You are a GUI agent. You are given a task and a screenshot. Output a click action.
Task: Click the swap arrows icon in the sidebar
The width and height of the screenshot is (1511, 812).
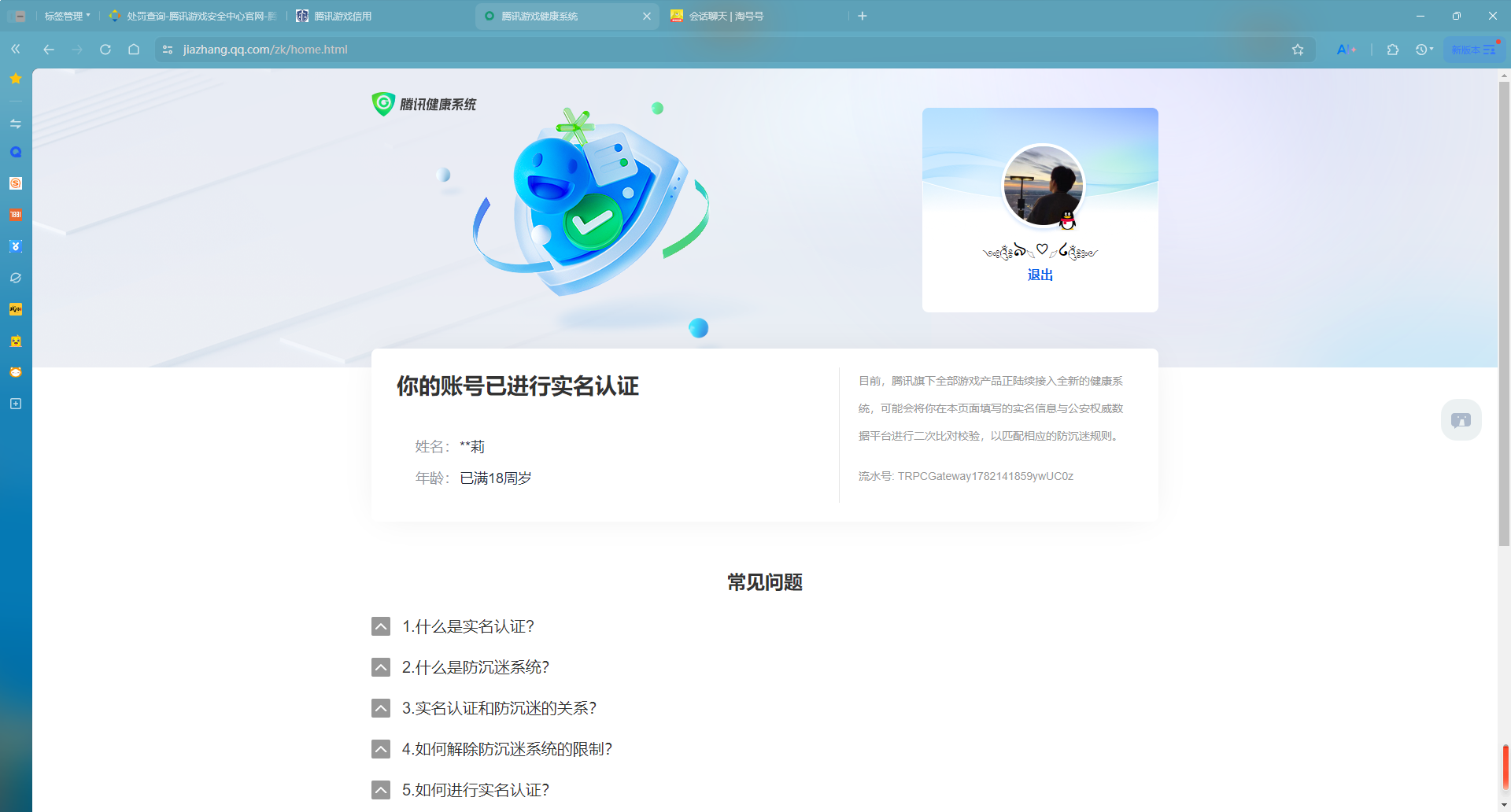click(16, 124)
